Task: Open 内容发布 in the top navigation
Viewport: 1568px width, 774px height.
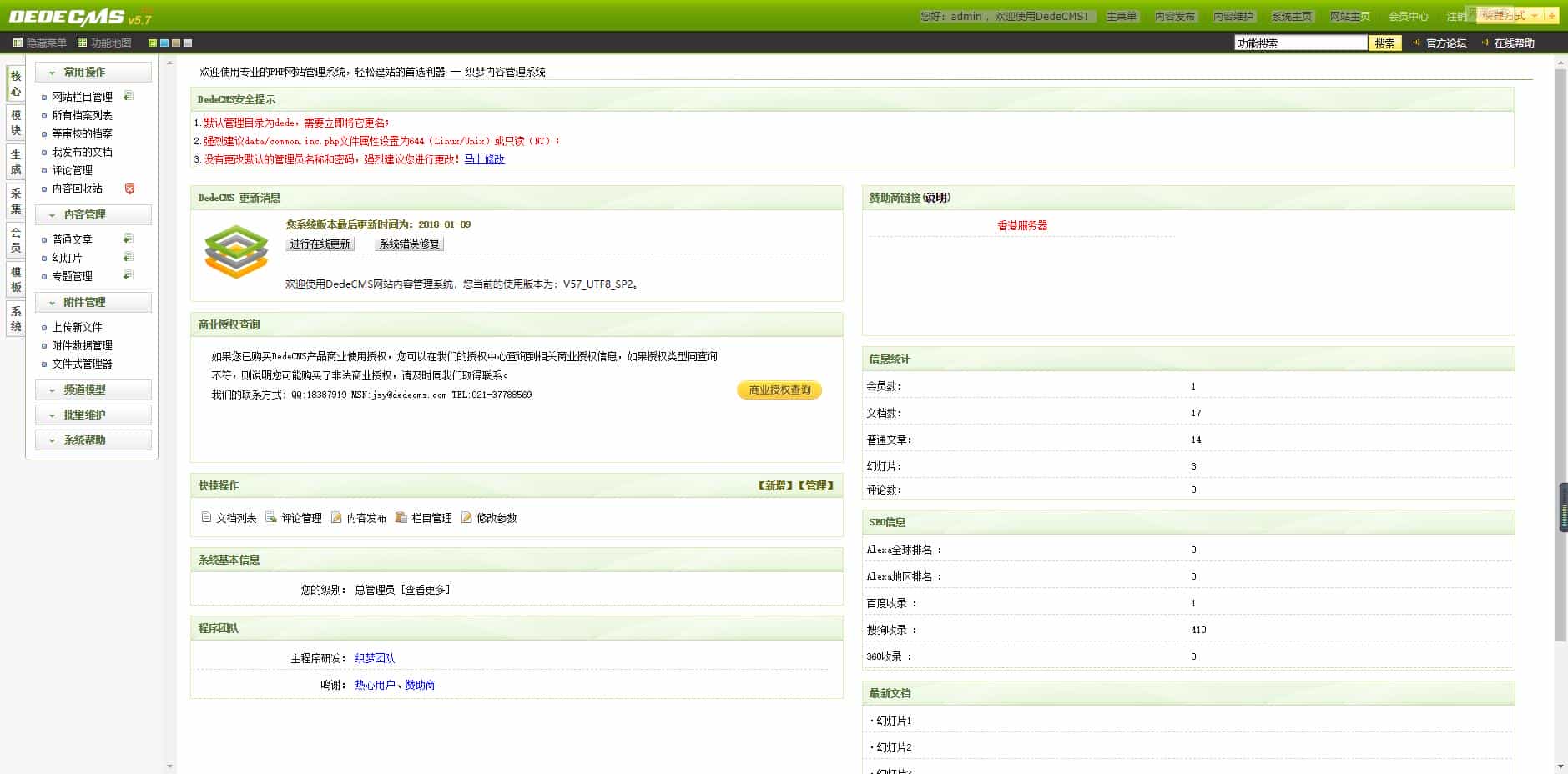Action: [1175, 17]
